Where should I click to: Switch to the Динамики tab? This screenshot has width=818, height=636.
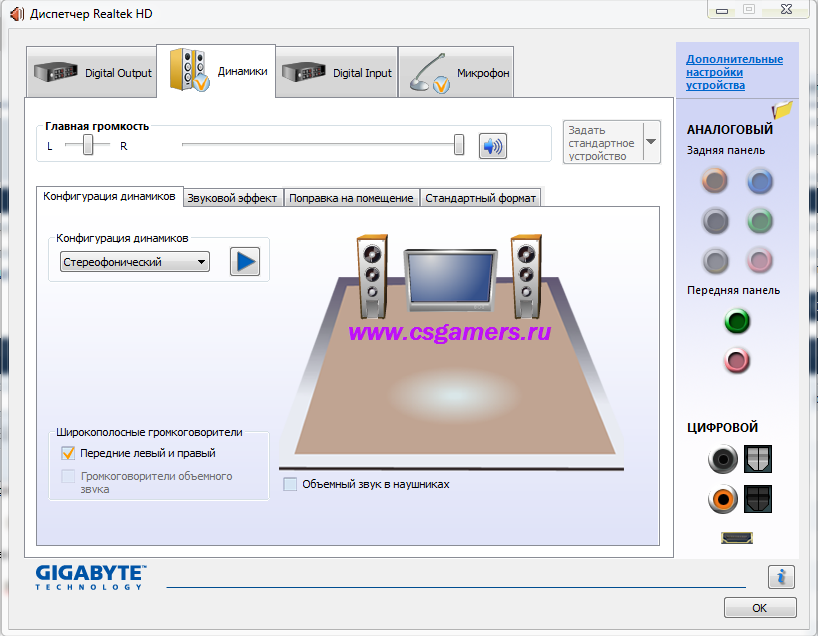(216, 71)
